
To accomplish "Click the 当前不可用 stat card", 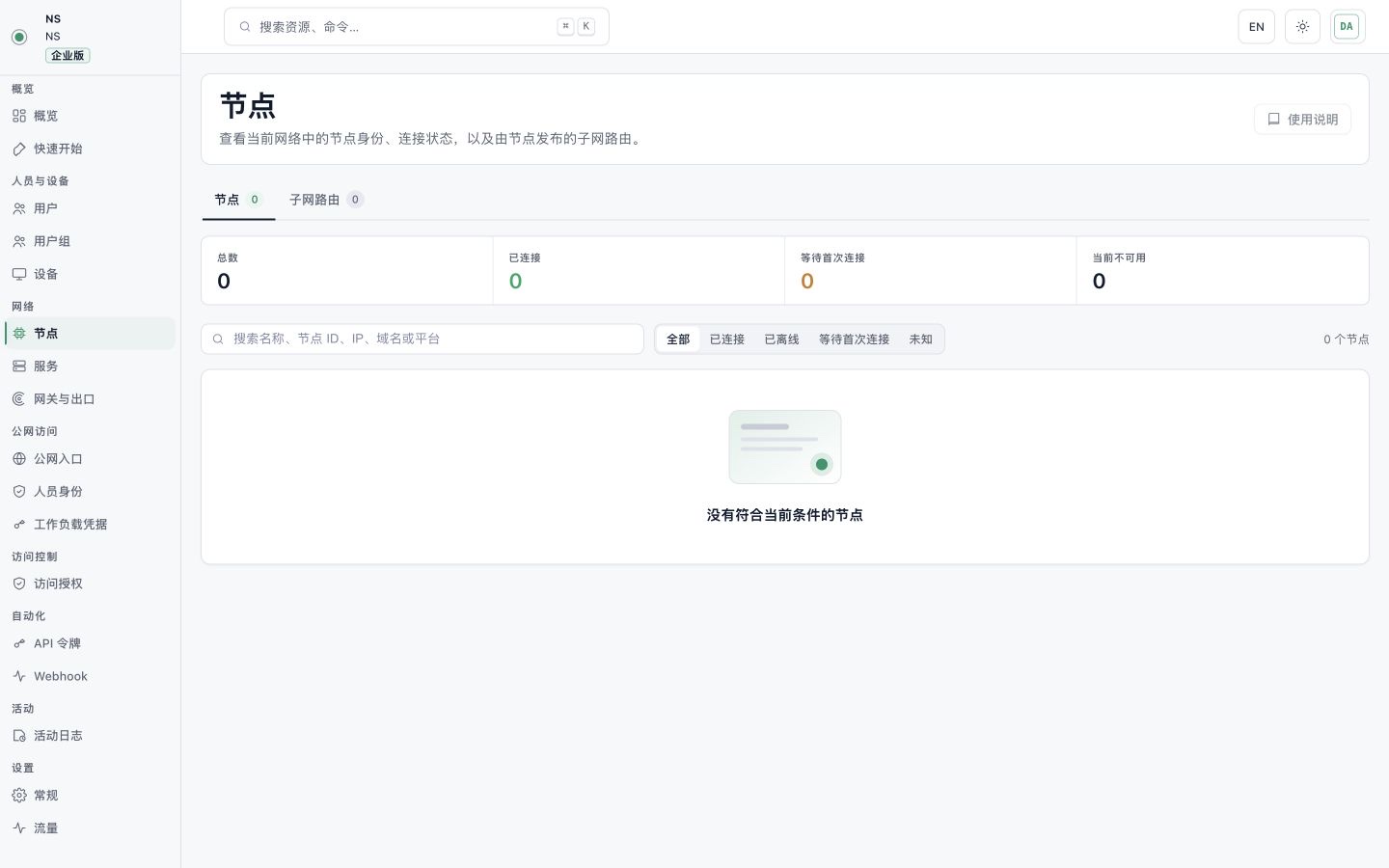I will pyautogui.click(x=1222, y=271).
